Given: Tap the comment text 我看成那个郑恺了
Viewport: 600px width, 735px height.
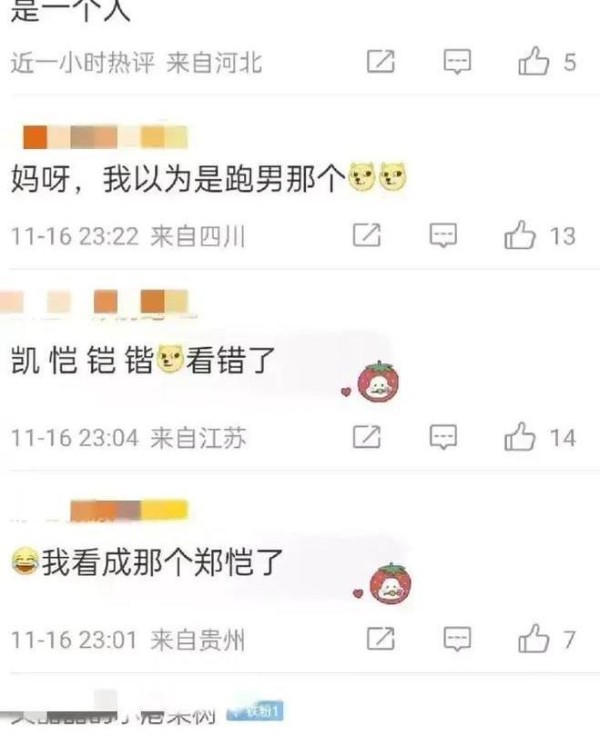Looking at the screenshot, I should 162,562.
